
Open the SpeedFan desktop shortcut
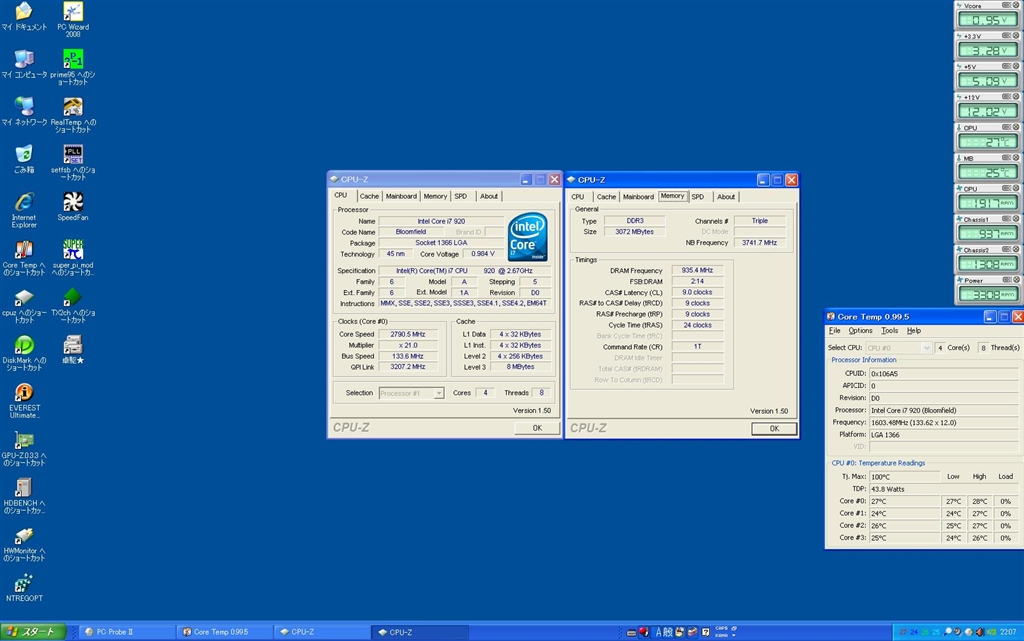tap(73, 203)
